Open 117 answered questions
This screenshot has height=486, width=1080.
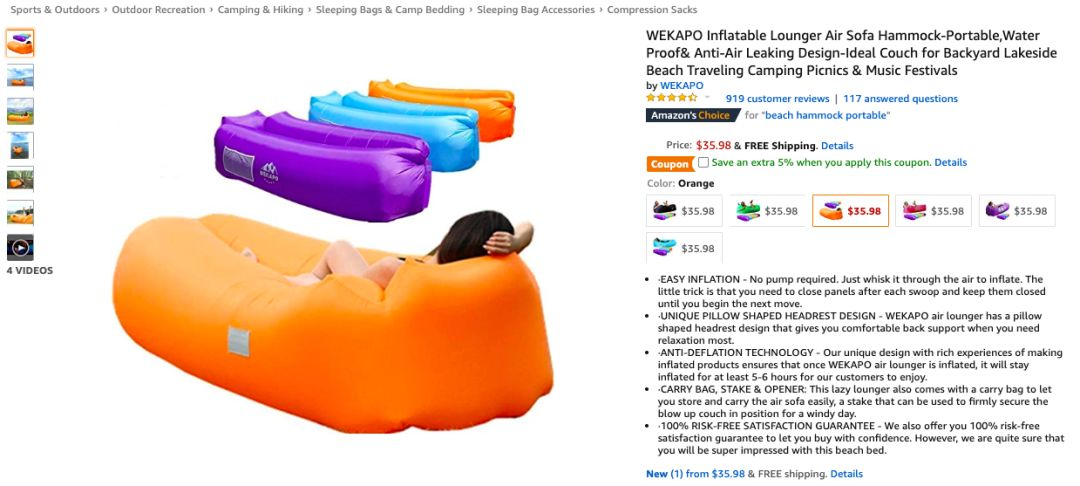point(900,98)
